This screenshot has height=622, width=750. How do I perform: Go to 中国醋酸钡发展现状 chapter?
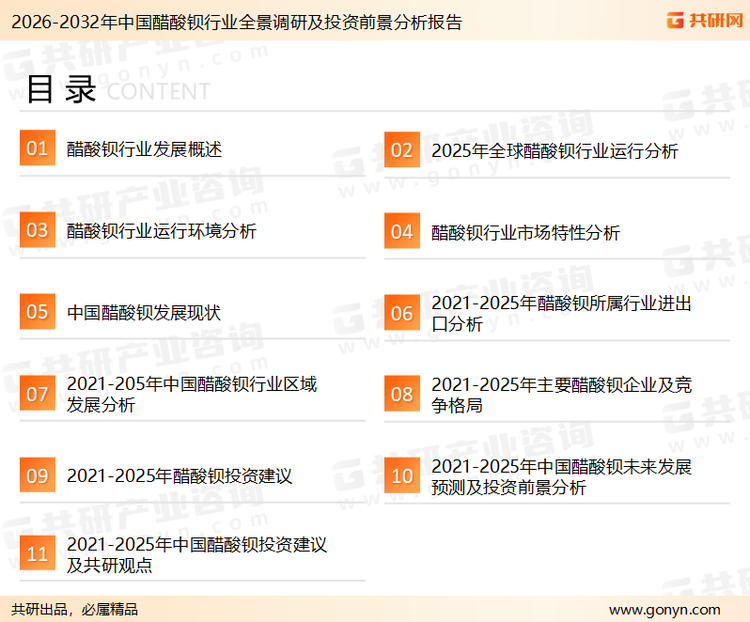coord(144,312)
